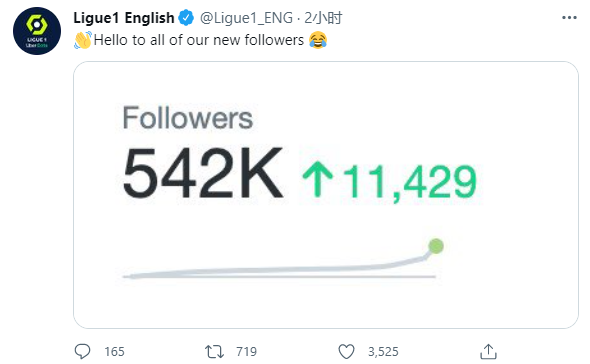The width and height of the screenshot is (590, 364).
Task: Open the Followers chart image
Action: 326,195
